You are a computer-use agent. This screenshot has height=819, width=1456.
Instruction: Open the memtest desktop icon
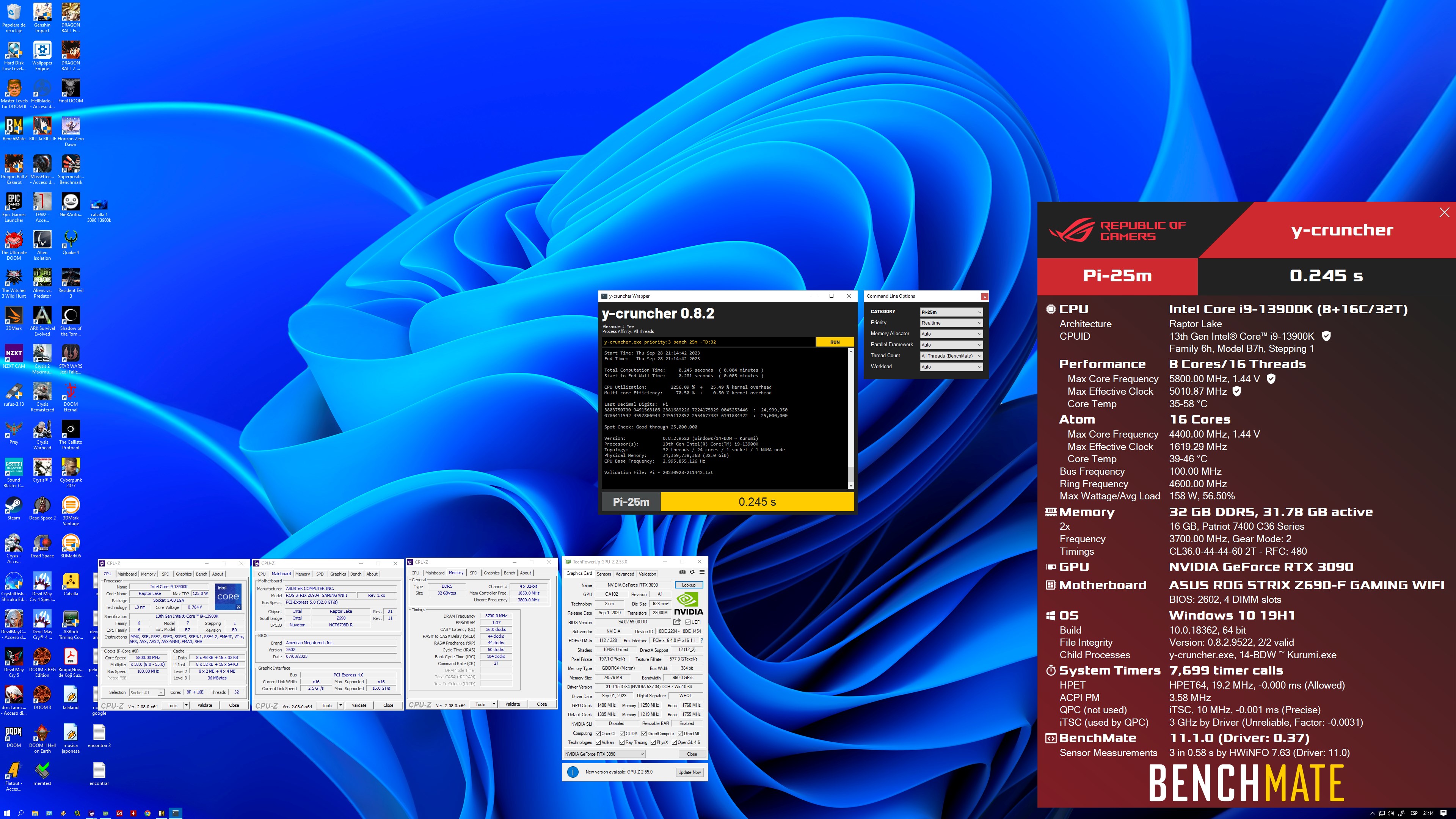pyautogui.click(x=42, y=773)
